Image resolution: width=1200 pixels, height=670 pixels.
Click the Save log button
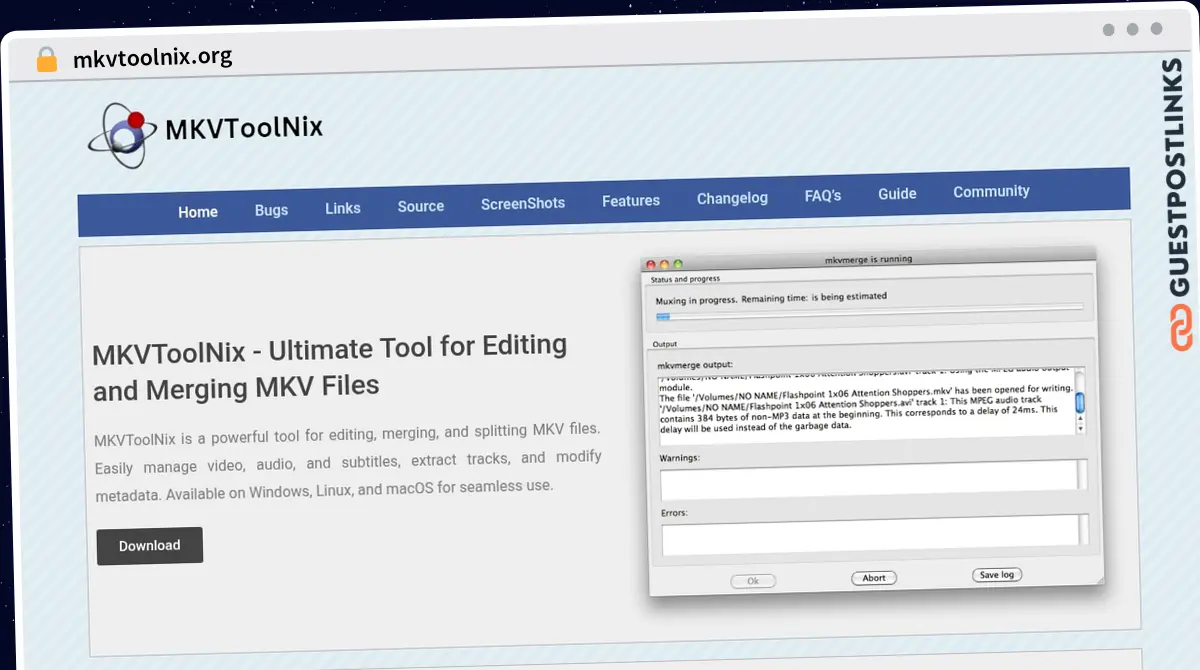tap(996, 575)
